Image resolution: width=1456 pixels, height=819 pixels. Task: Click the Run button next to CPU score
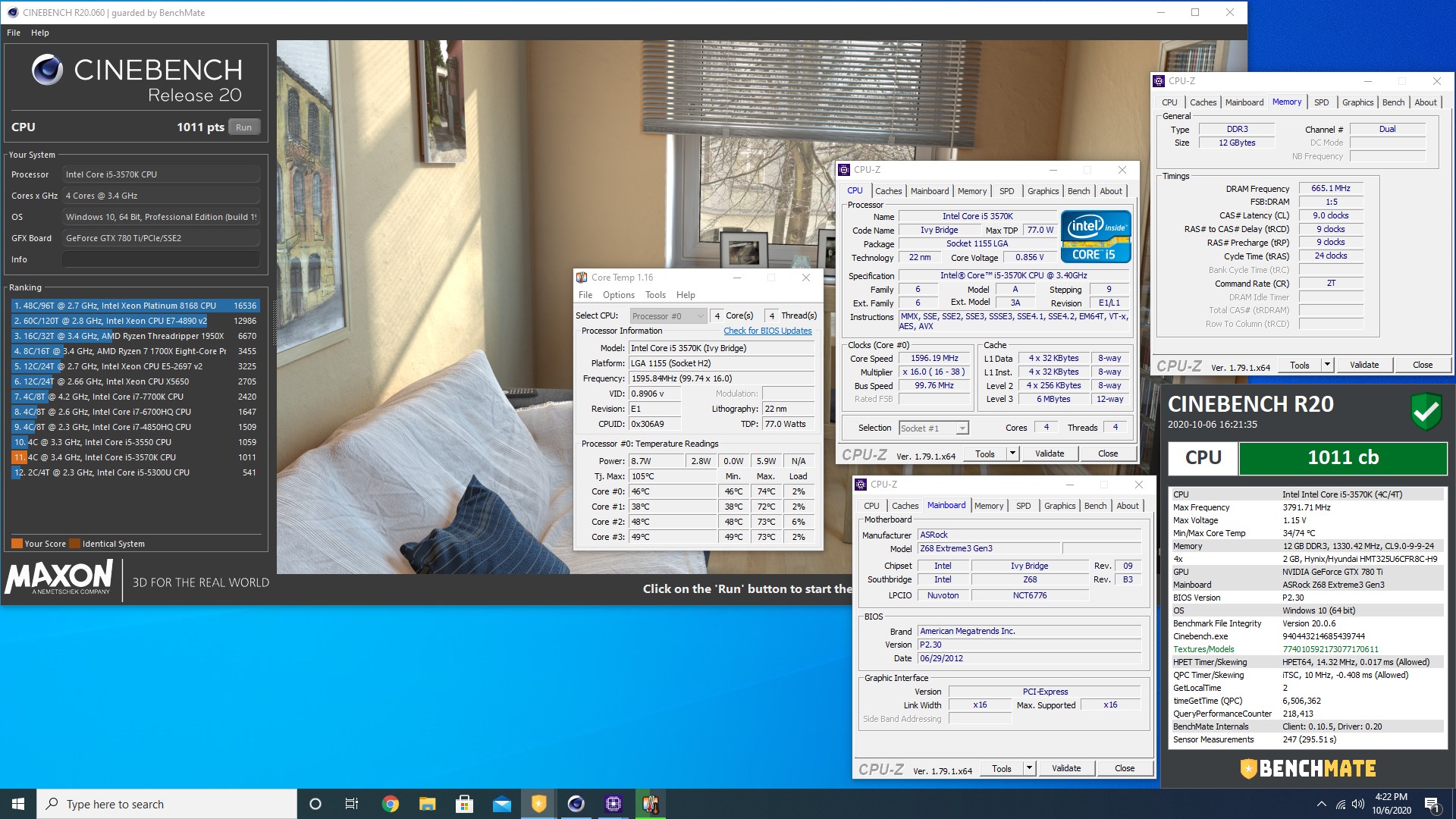coord(243,127)
